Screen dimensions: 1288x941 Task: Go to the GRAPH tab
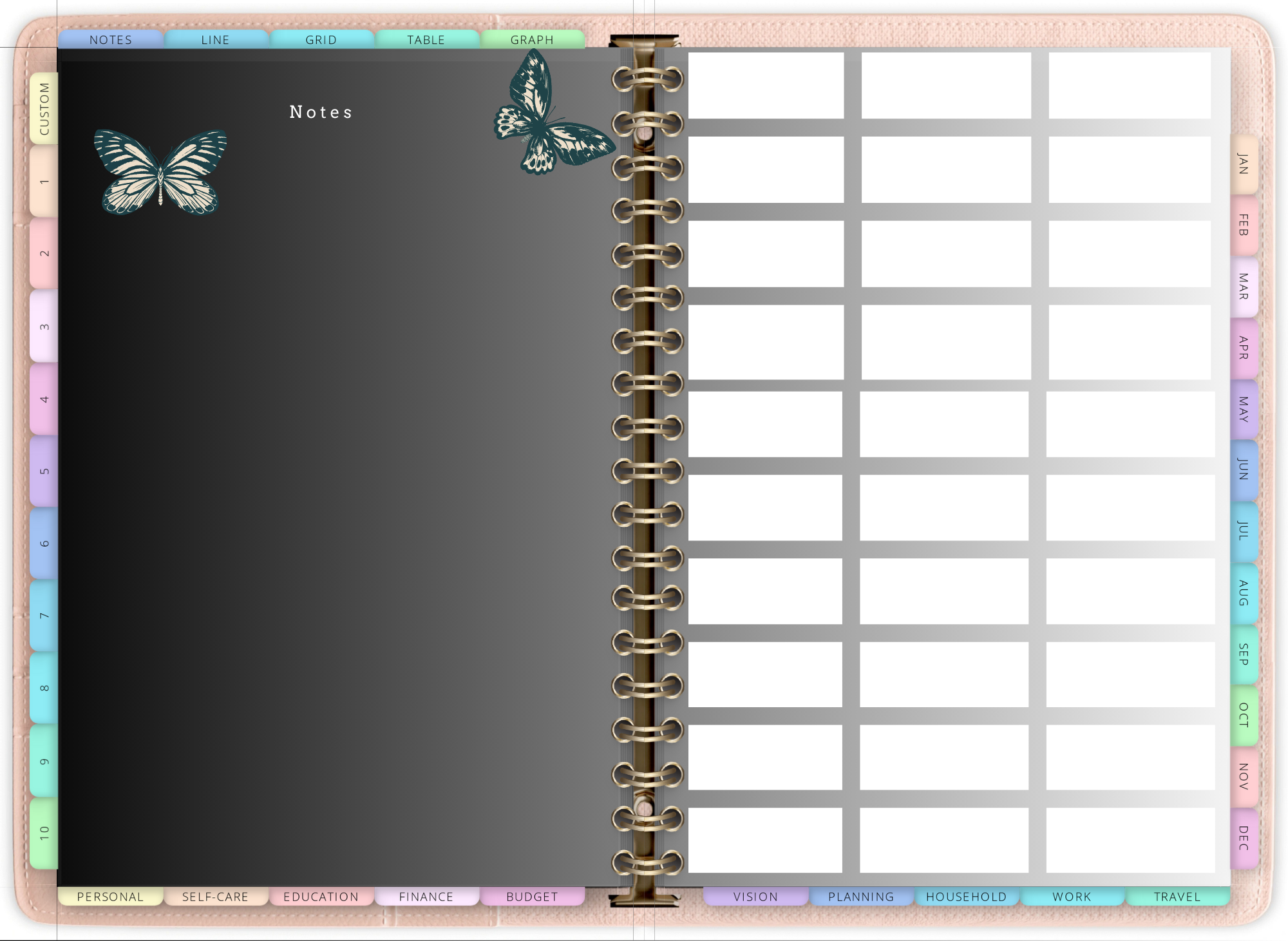[x=532, y=39]
